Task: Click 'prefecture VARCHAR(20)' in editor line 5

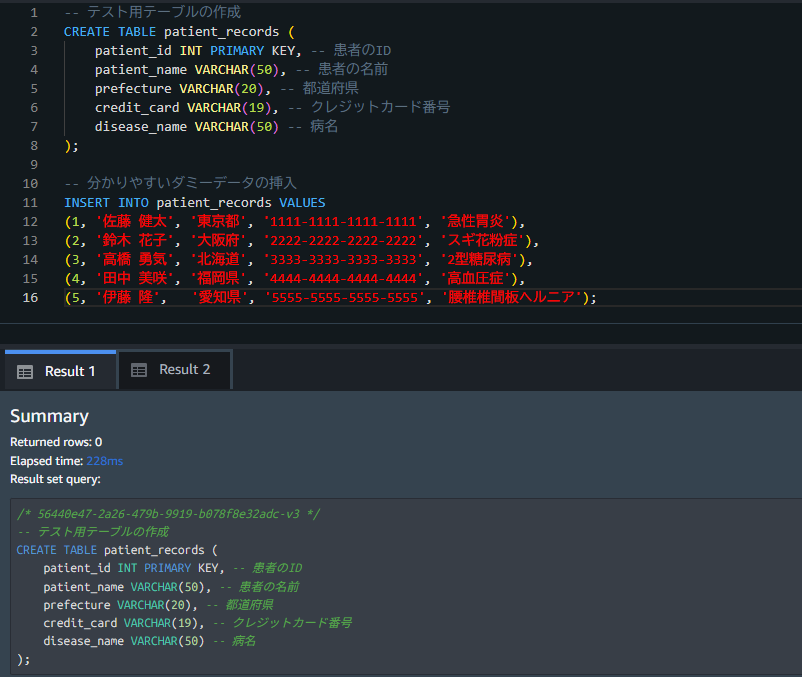Action: (x=179, y=88)
